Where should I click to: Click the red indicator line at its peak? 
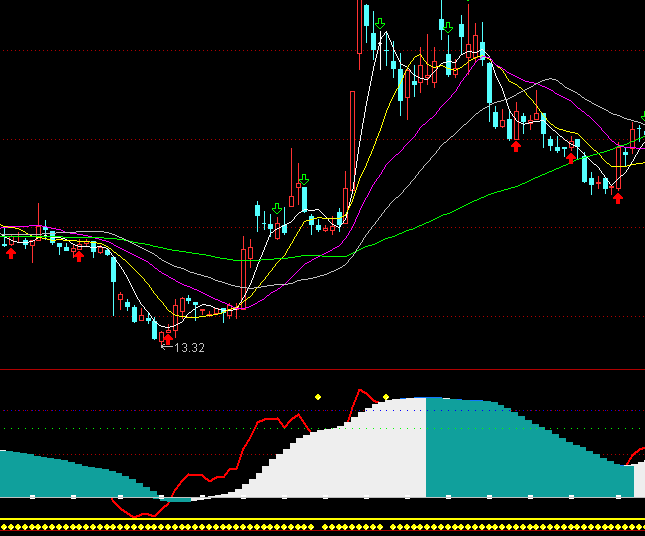point(363,390)
